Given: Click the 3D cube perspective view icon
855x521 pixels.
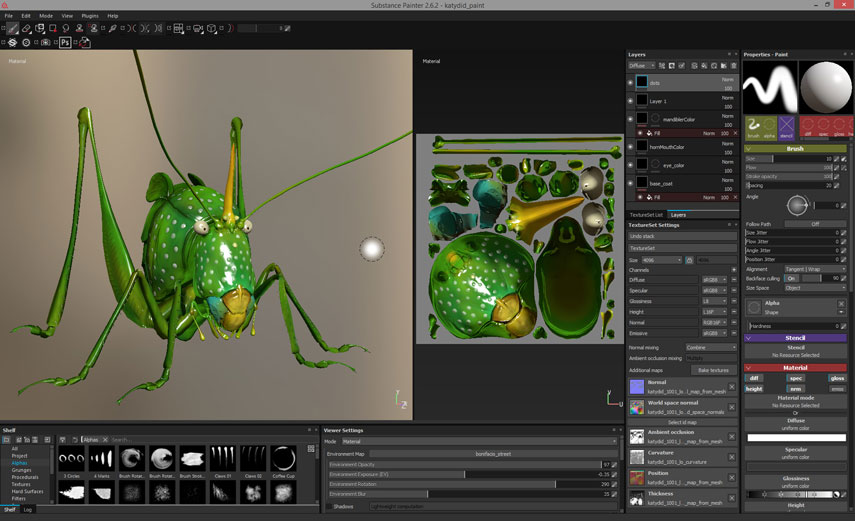Looking at the screenshot, I should point(212,28).
